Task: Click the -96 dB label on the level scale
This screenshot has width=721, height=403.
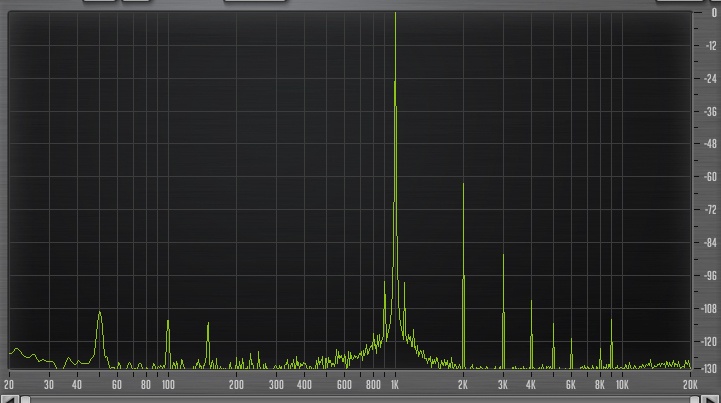Action: (709, 276)
